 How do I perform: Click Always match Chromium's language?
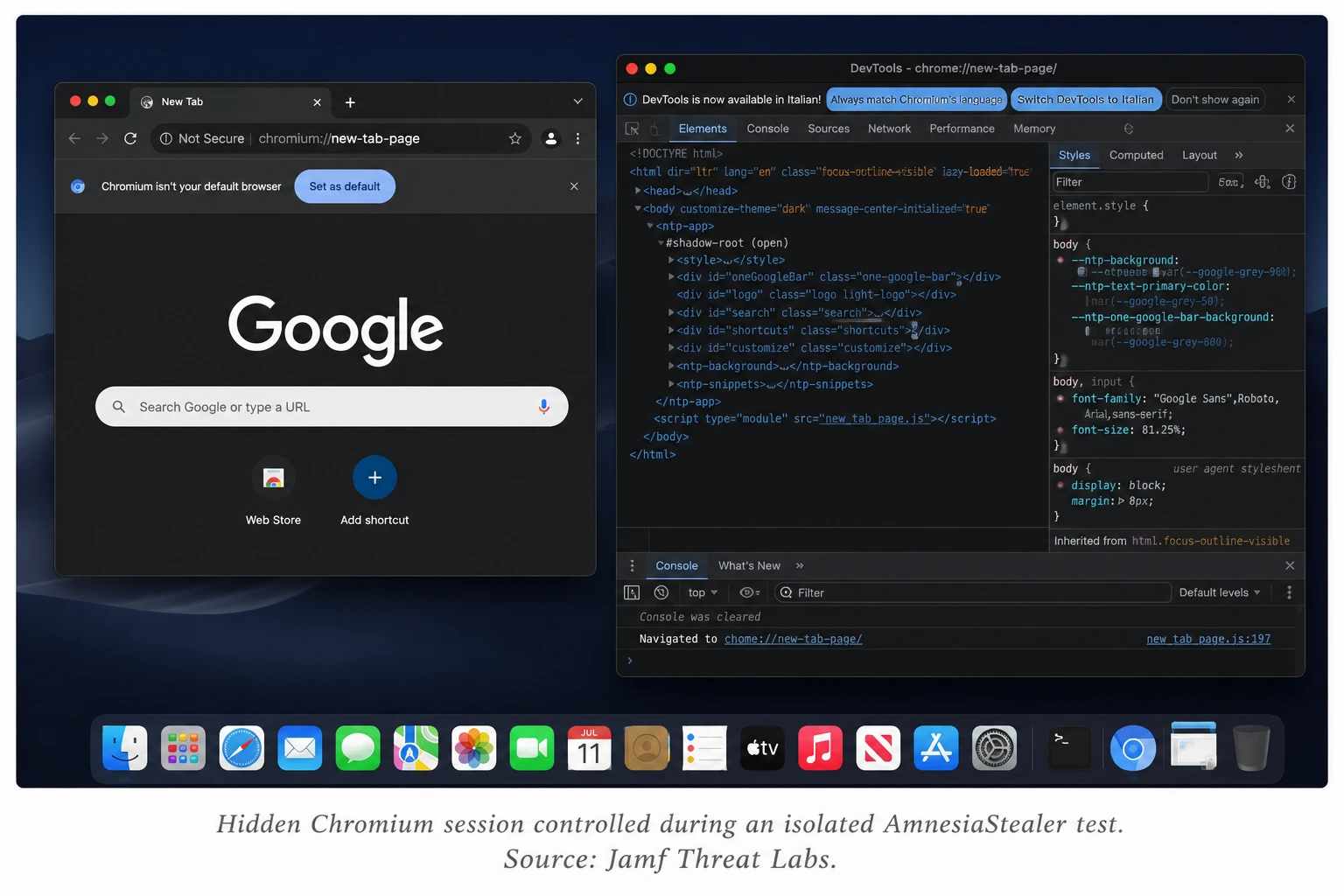[916, 100]
